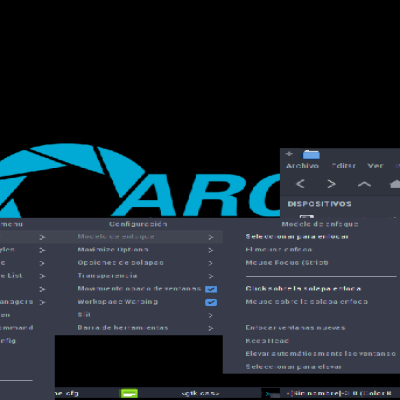Click the 'nfig' entry in left menu
Screen dimensions: 400x400
tap(8, 341)
